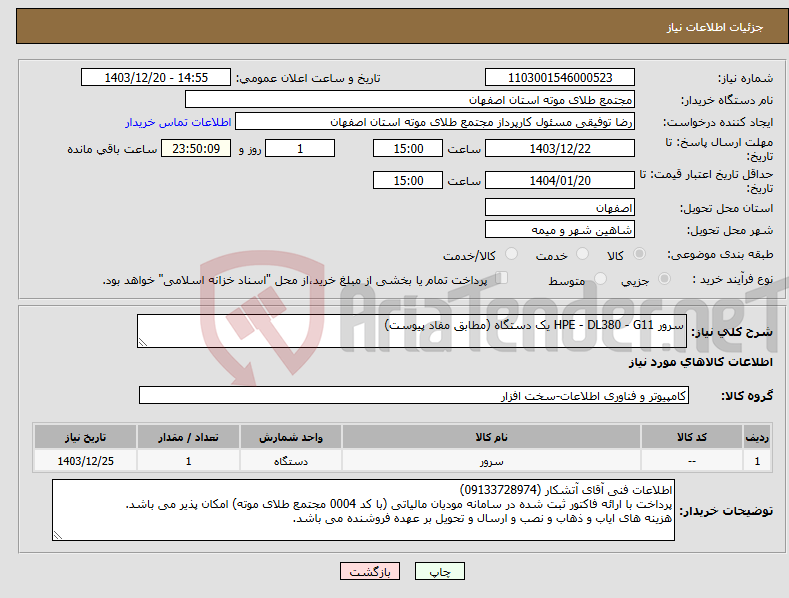Click the delivery city field شاهین شهر و میمه
Image resolution: width=789 pixels, height=598 pixels.
tap(560, 230)
